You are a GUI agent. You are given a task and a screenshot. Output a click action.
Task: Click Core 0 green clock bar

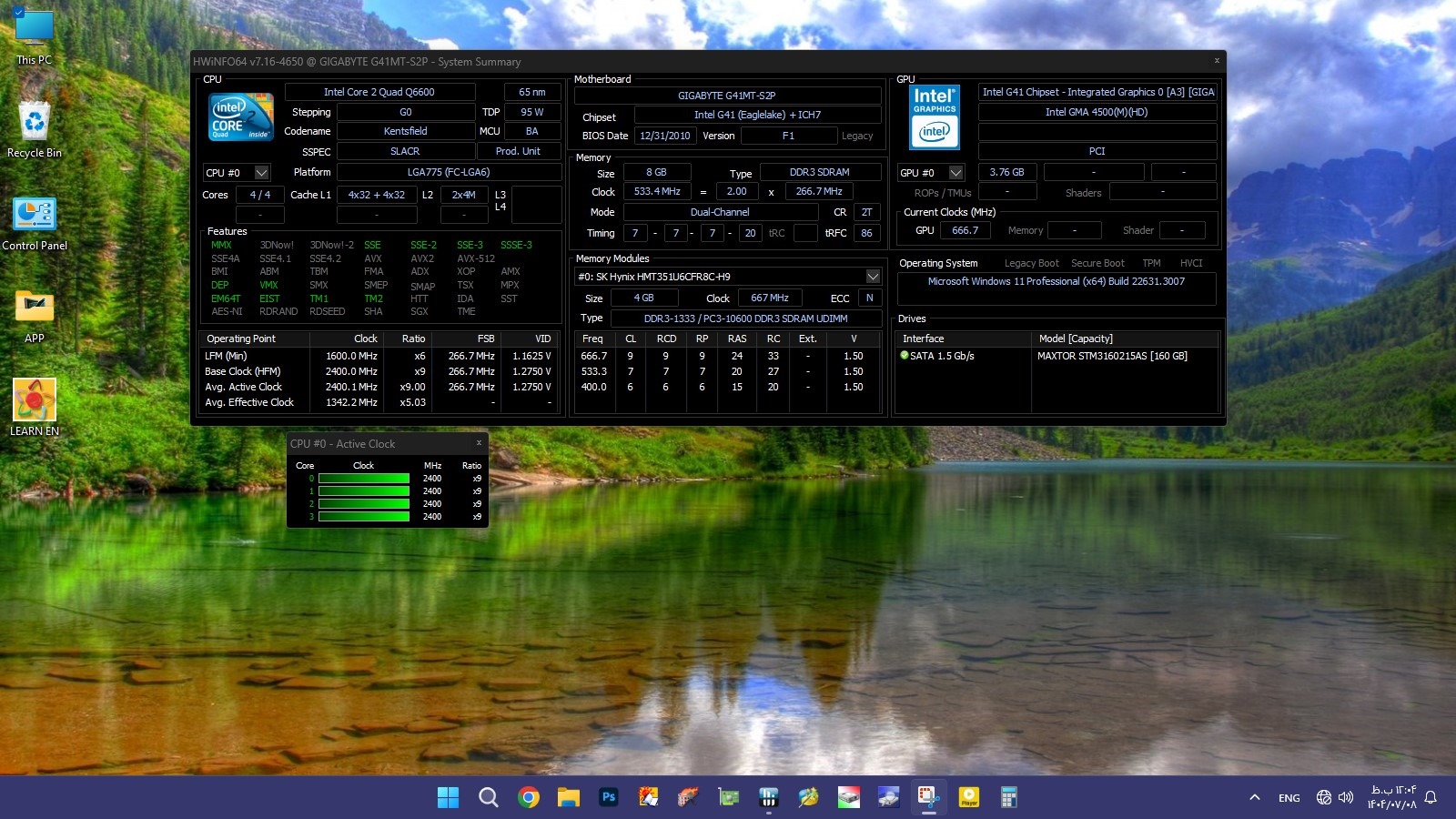(363, 479)
